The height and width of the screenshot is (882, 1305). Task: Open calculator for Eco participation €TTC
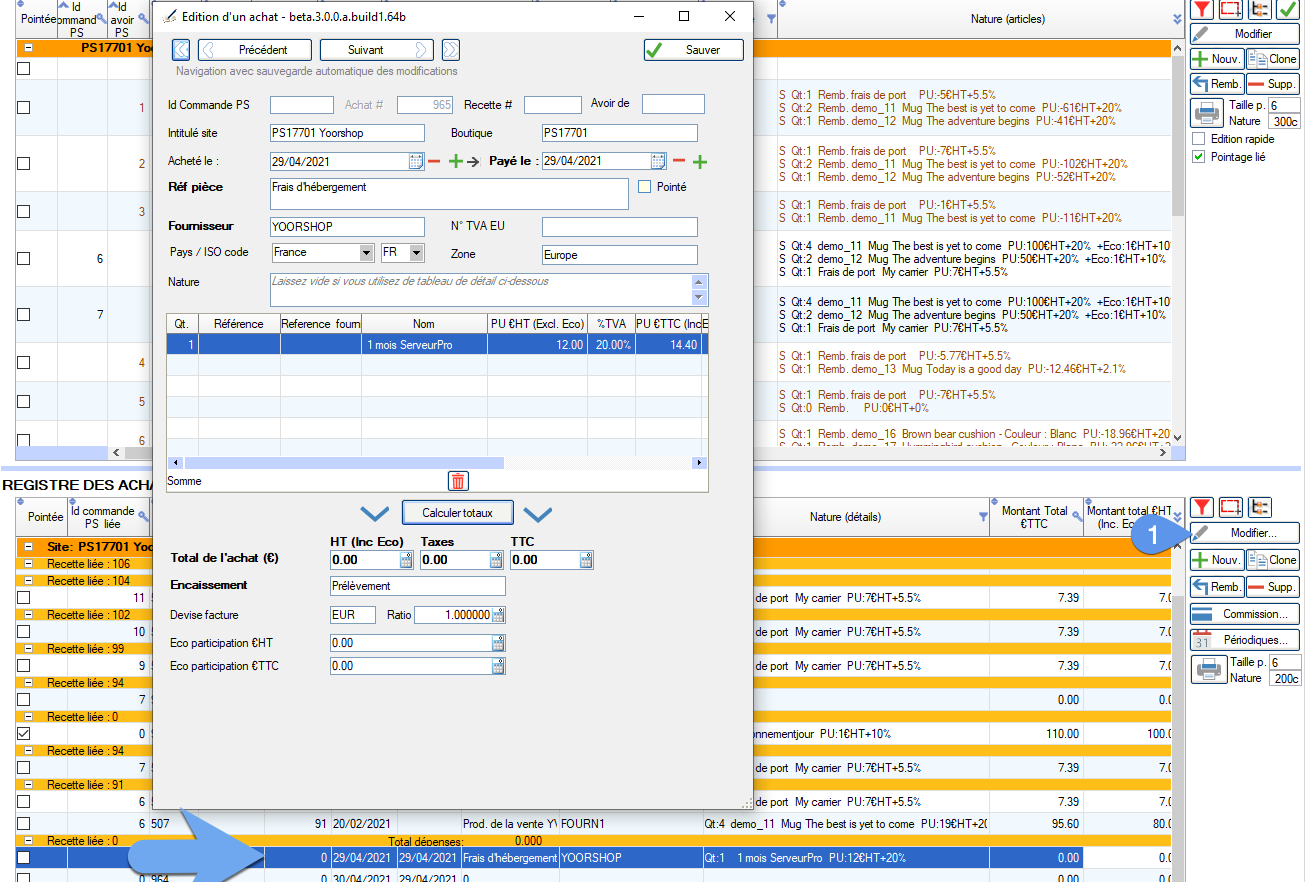point(498,666)
